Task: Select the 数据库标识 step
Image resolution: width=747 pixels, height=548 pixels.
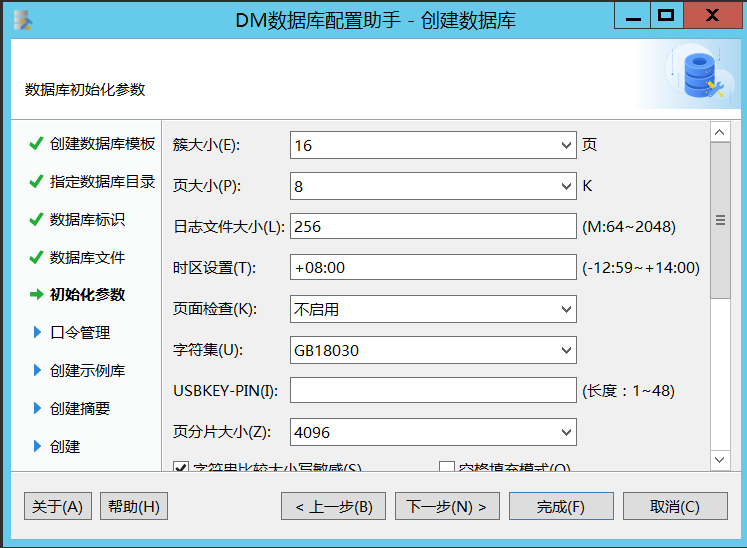Action: [87, 219]
